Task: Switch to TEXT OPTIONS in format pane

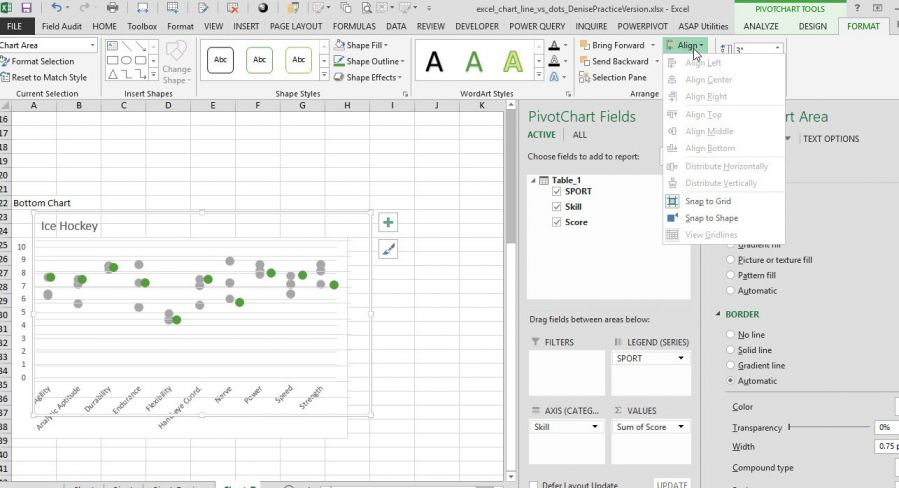Action: pos(831,139)
